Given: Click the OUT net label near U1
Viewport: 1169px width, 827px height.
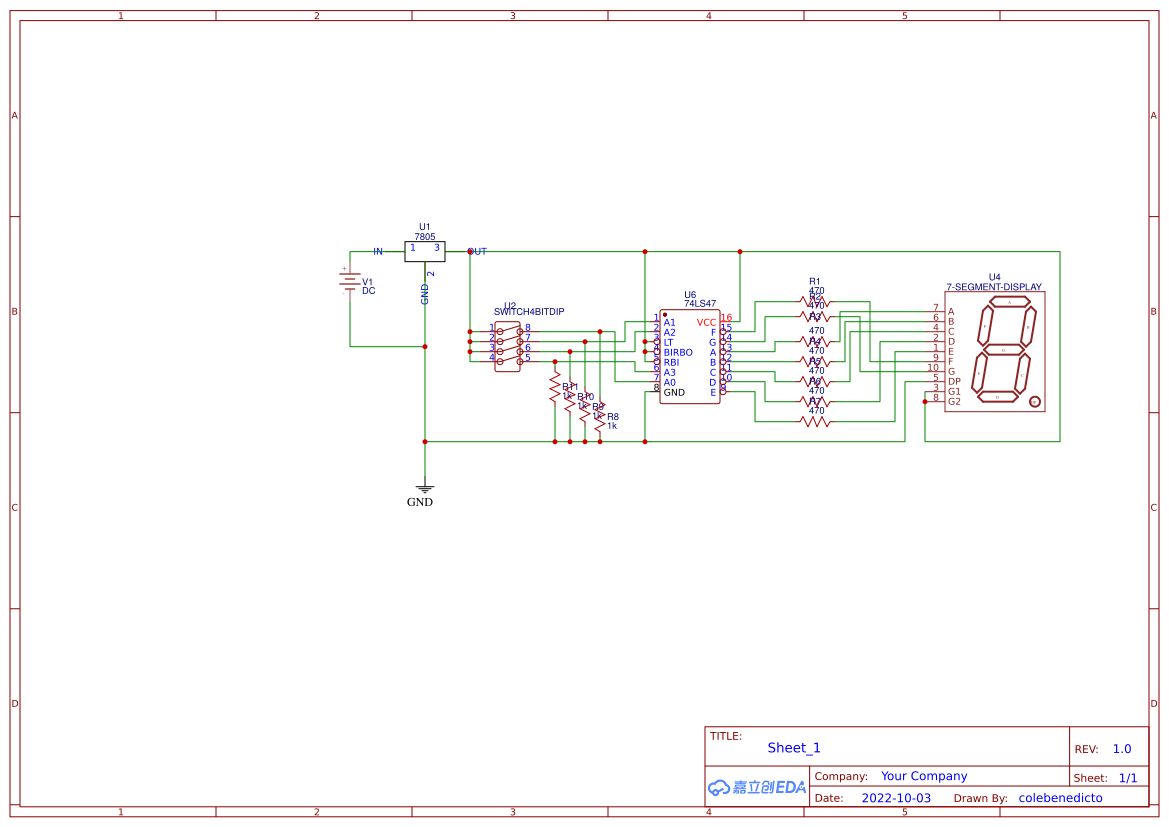Looking at the screenshot, I should click(x=479, y=250).
